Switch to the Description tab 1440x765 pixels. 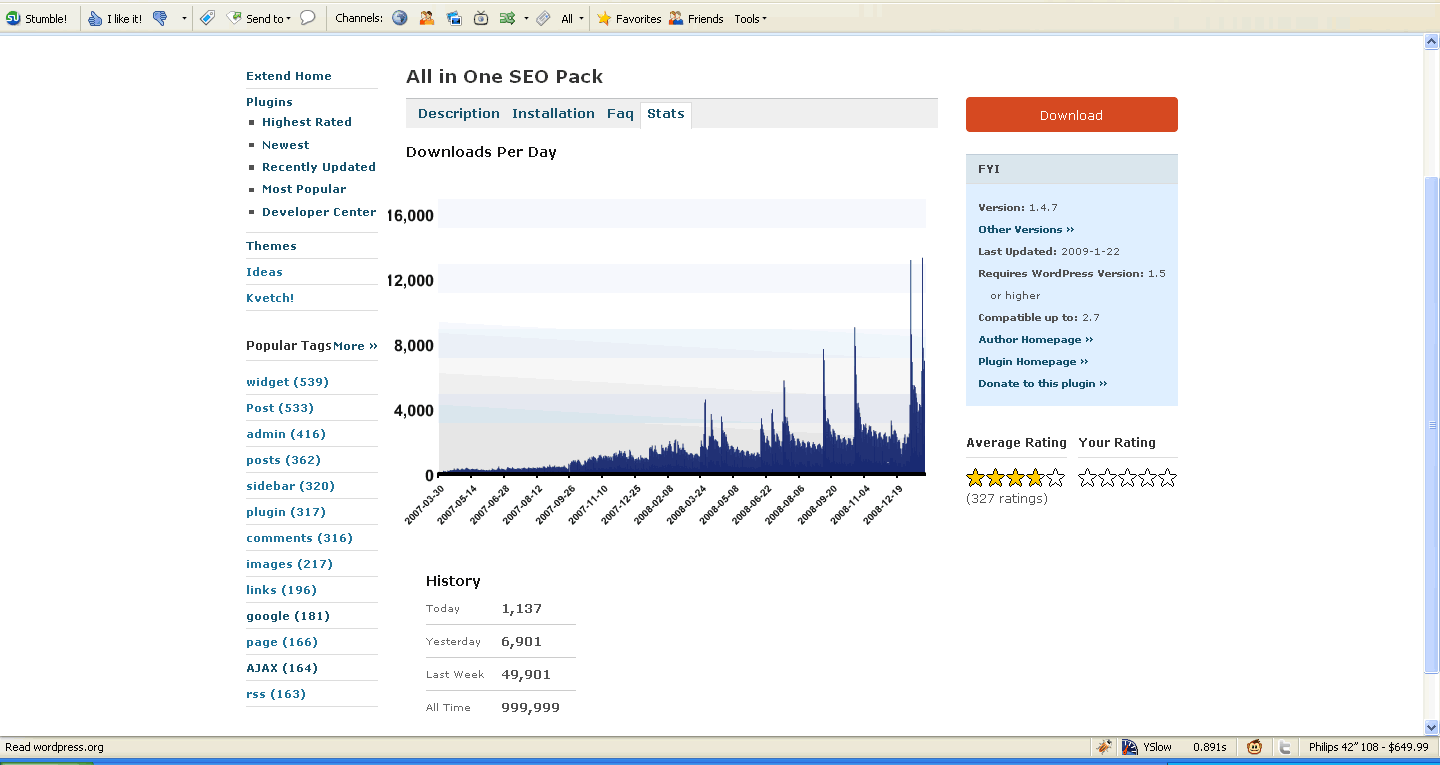click(459, 114)
